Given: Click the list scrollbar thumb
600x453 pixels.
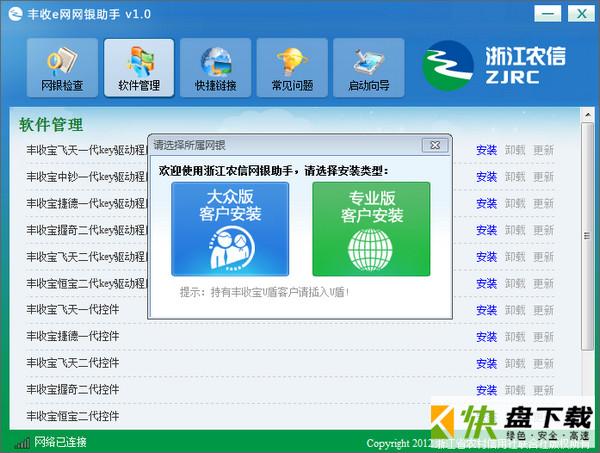Looking at the screenshot, I should 587,236.
